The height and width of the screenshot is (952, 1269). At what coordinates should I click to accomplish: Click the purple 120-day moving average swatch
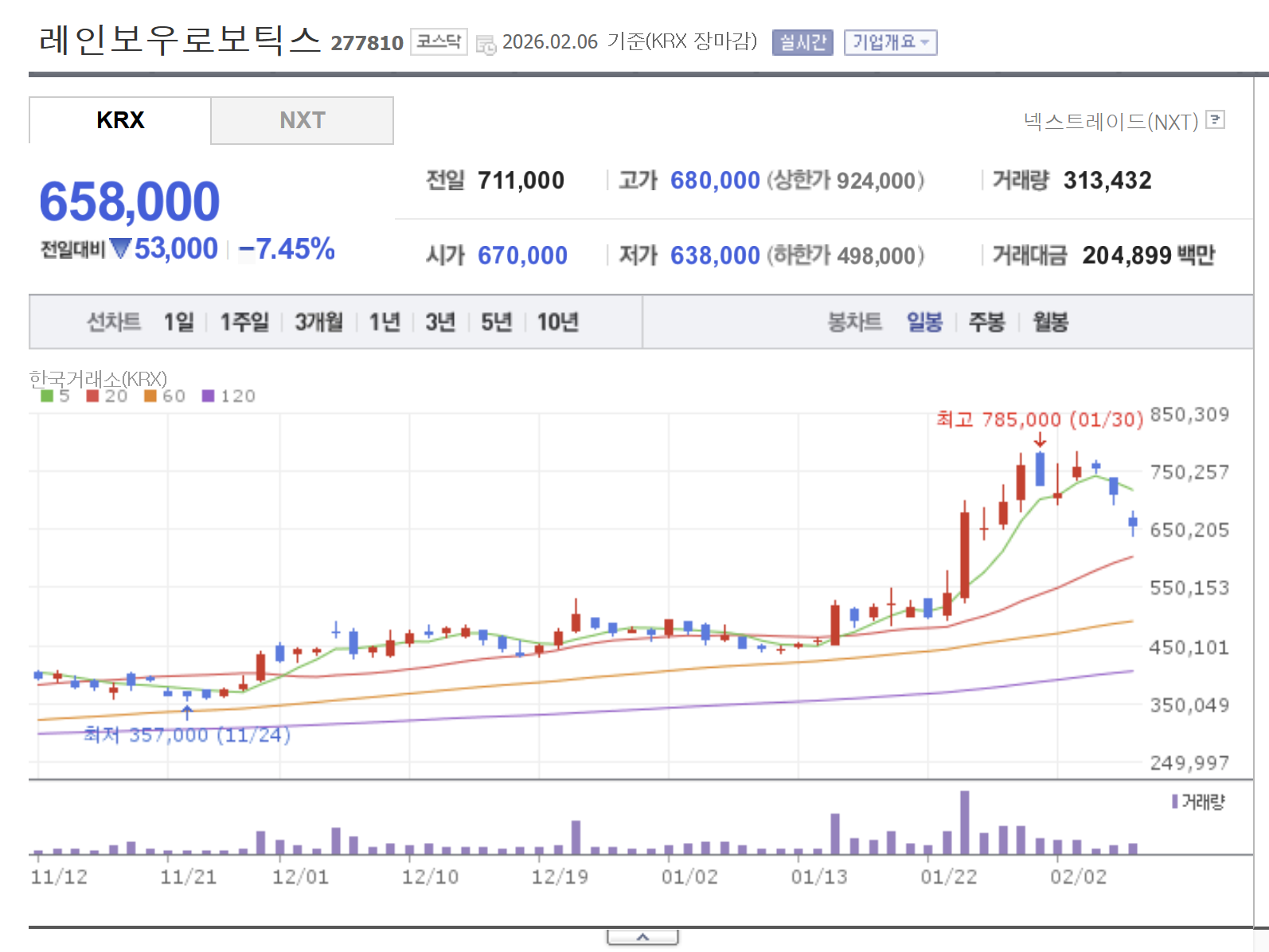(x=209, y=396)
